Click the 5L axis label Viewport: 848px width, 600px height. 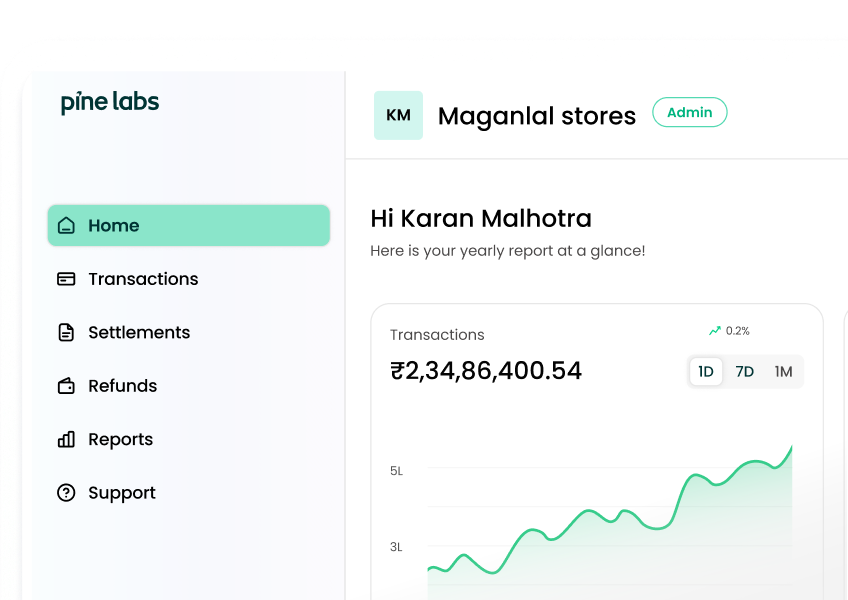(x=396, y=471)
